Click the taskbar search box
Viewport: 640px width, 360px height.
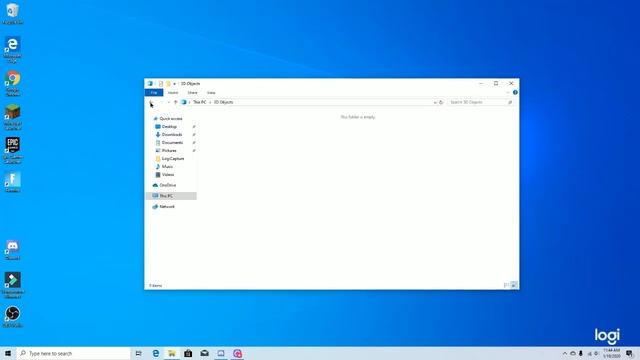pos(74,353)
